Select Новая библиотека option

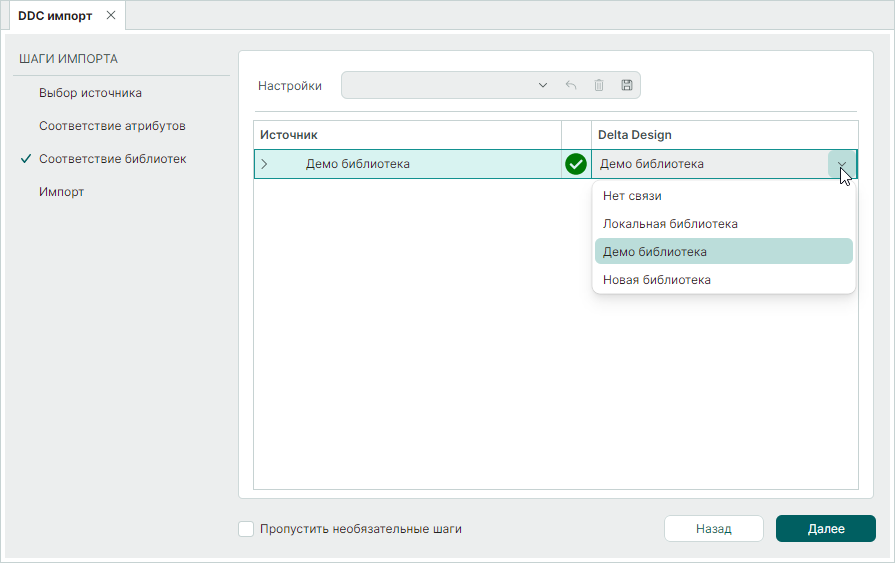pyautogui.click(x=656, y=280)
